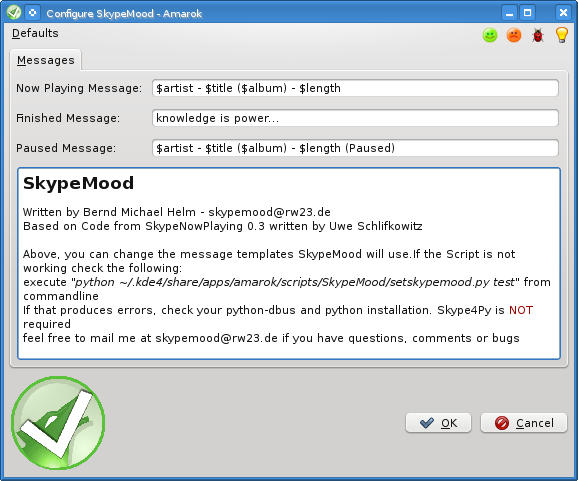Open the Defaults menu
The image size is (578, 481).
35,33
